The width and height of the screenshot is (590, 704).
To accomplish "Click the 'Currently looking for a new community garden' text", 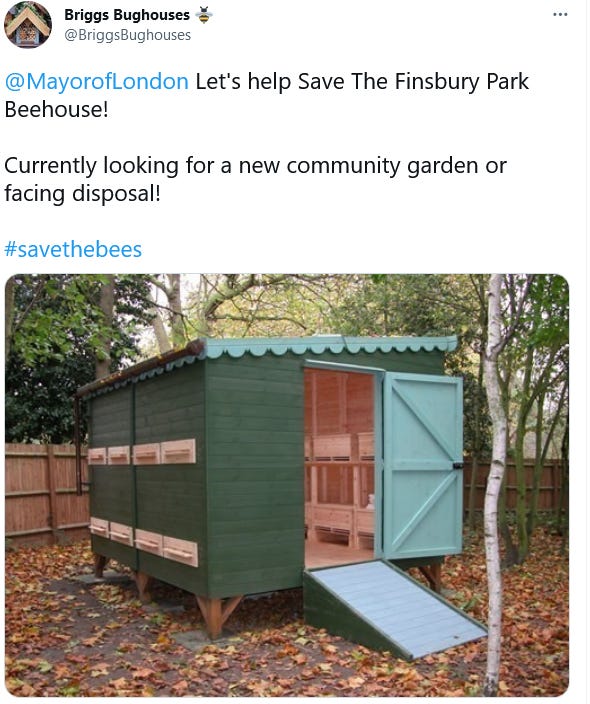I will 255,166.
